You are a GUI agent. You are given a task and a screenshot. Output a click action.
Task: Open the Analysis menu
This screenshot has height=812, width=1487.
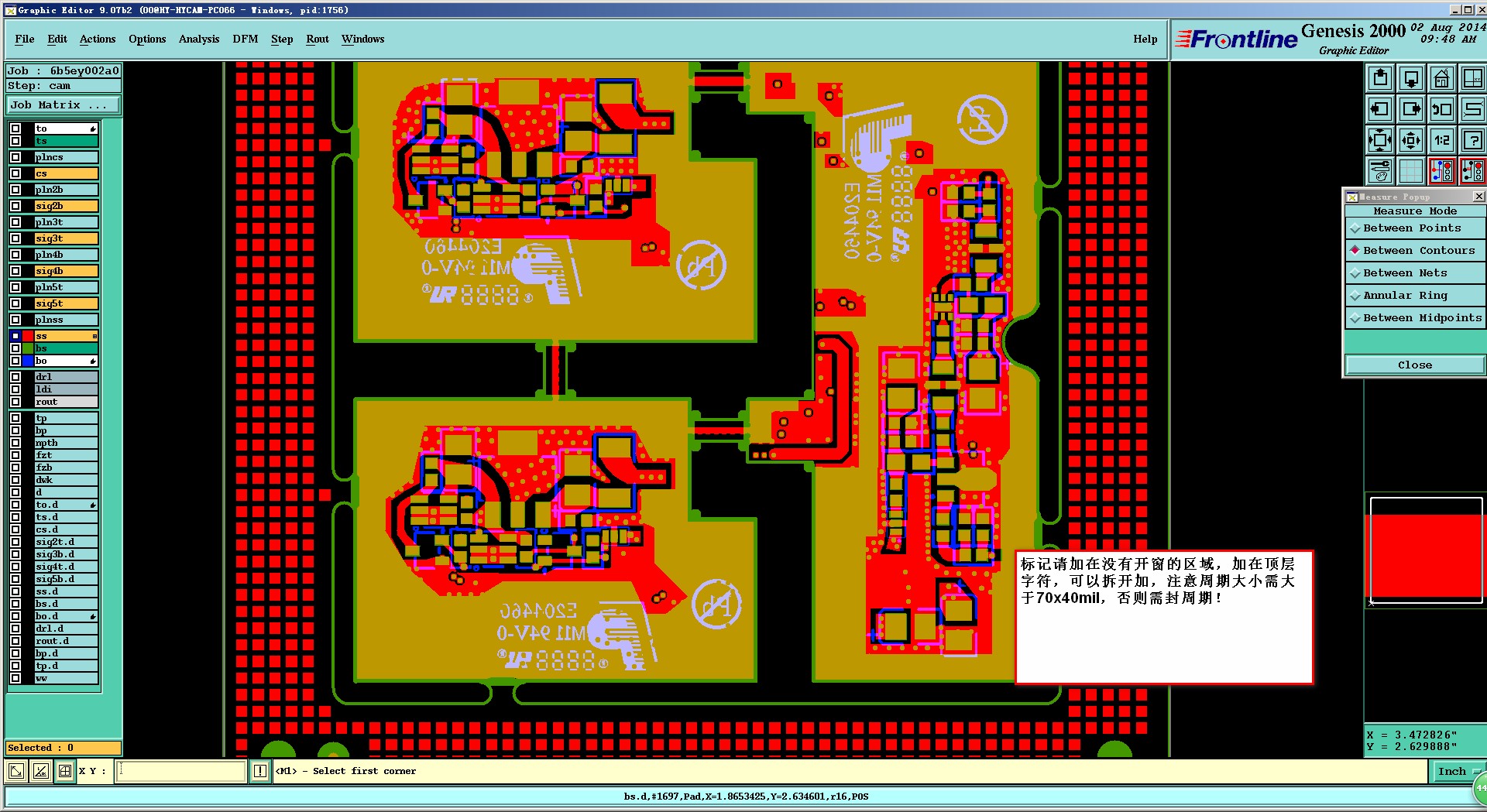[199, 39]
